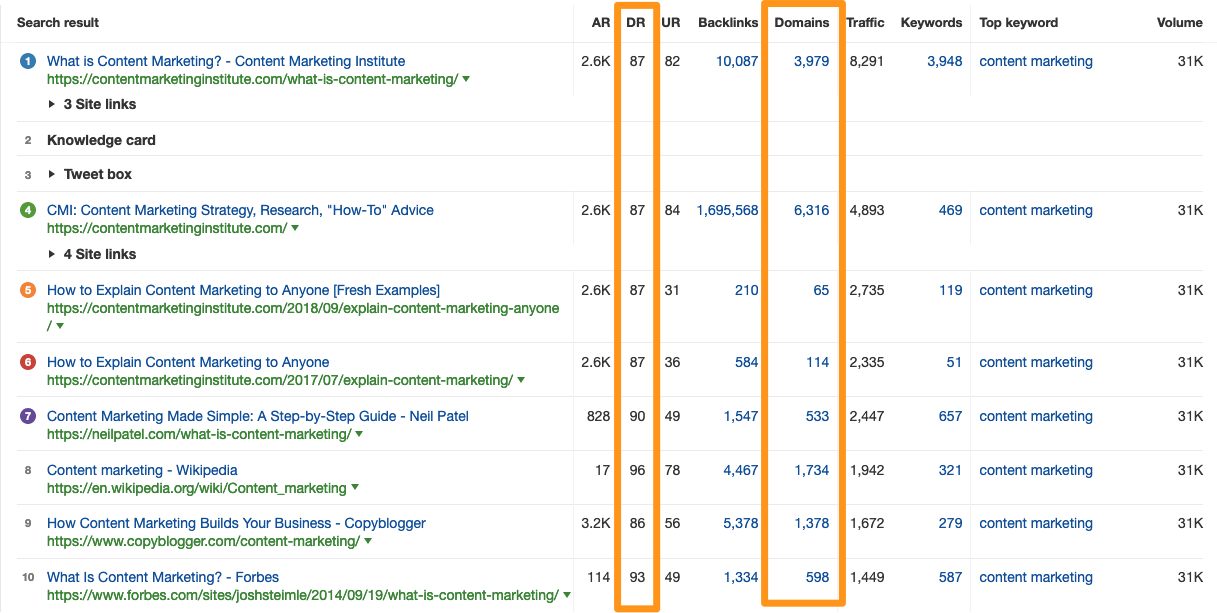Click the blue position 1 badge
The height and width of the screenshot is (613, 1217).
pyautogui.click(x=27, y=61)
